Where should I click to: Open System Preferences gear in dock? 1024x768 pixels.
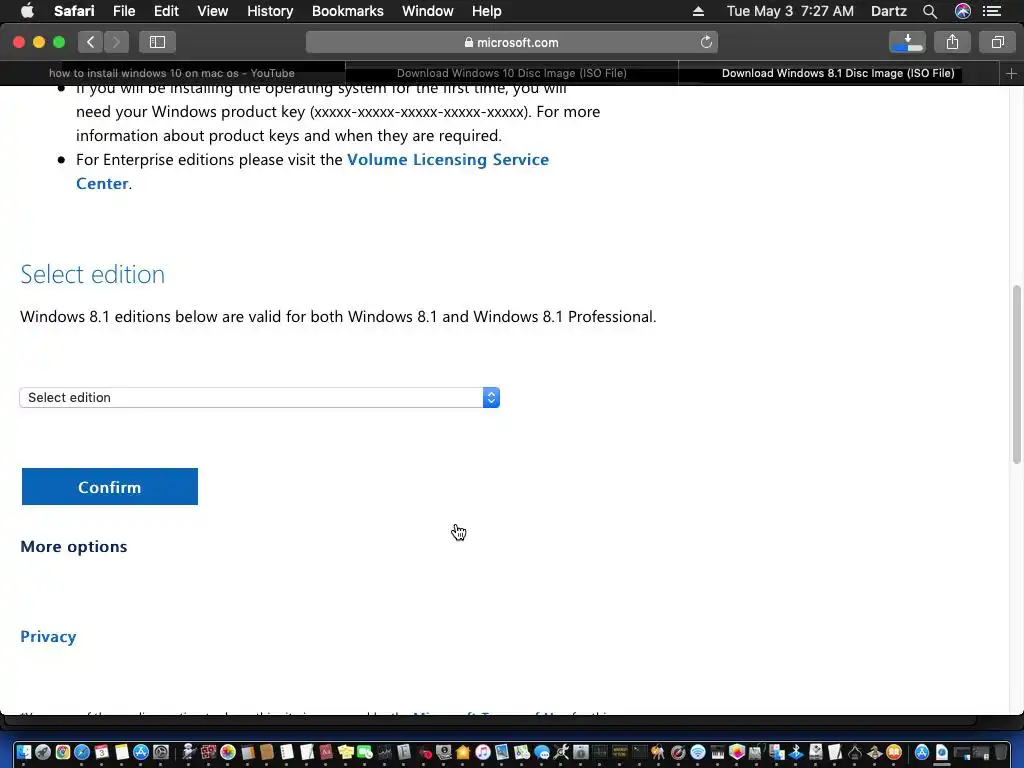coord(161,752)
